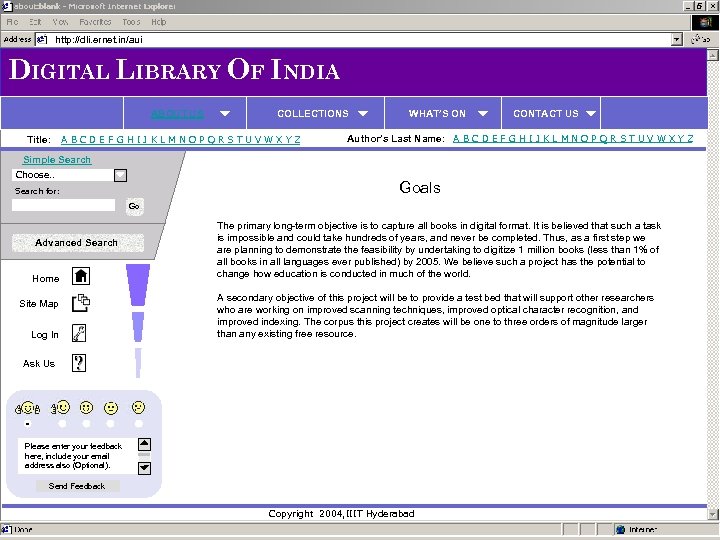The width and height of the screenshot is (720, 540).
Task: Select the fourth feedback rating radio button
Action: (110, 424)
